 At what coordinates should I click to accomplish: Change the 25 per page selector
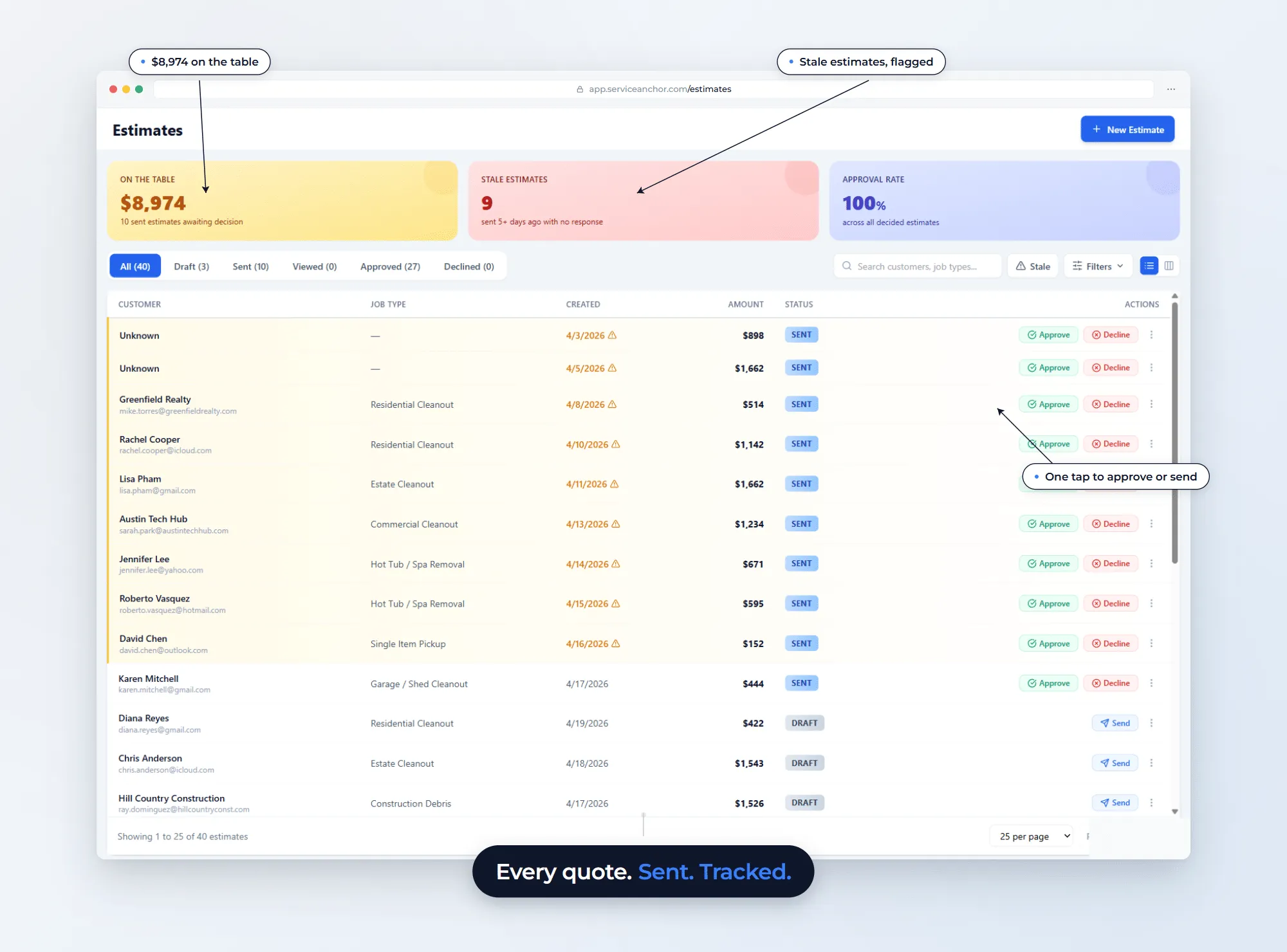point(1032,836)
